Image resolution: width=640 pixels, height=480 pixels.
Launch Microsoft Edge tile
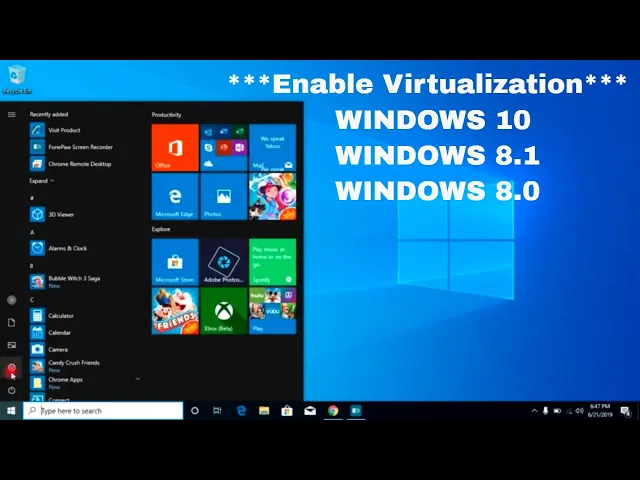[175, 197]
